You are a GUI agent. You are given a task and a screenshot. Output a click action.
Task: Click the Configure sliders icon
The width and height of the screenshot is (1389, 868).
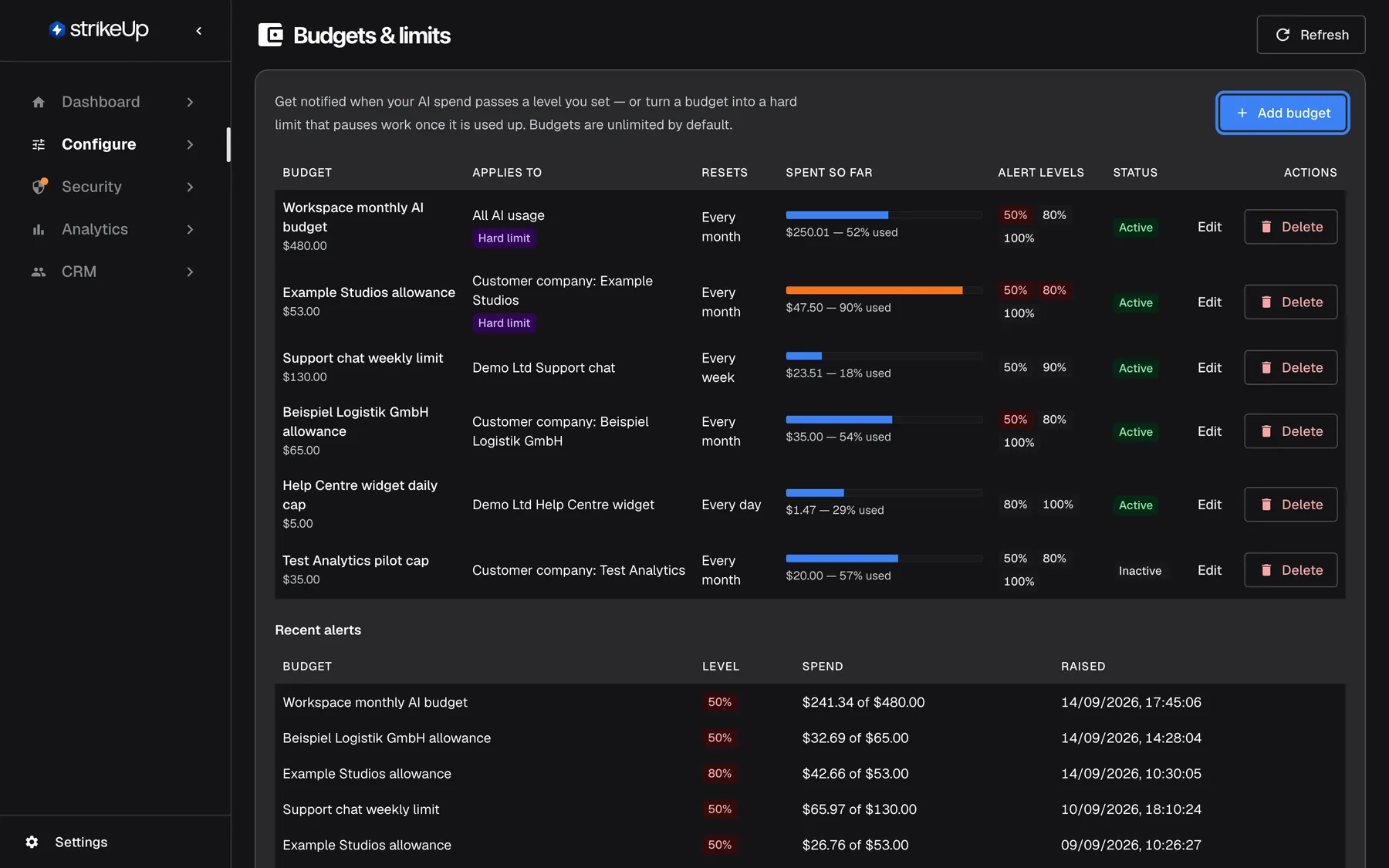[x=39, y=144]
